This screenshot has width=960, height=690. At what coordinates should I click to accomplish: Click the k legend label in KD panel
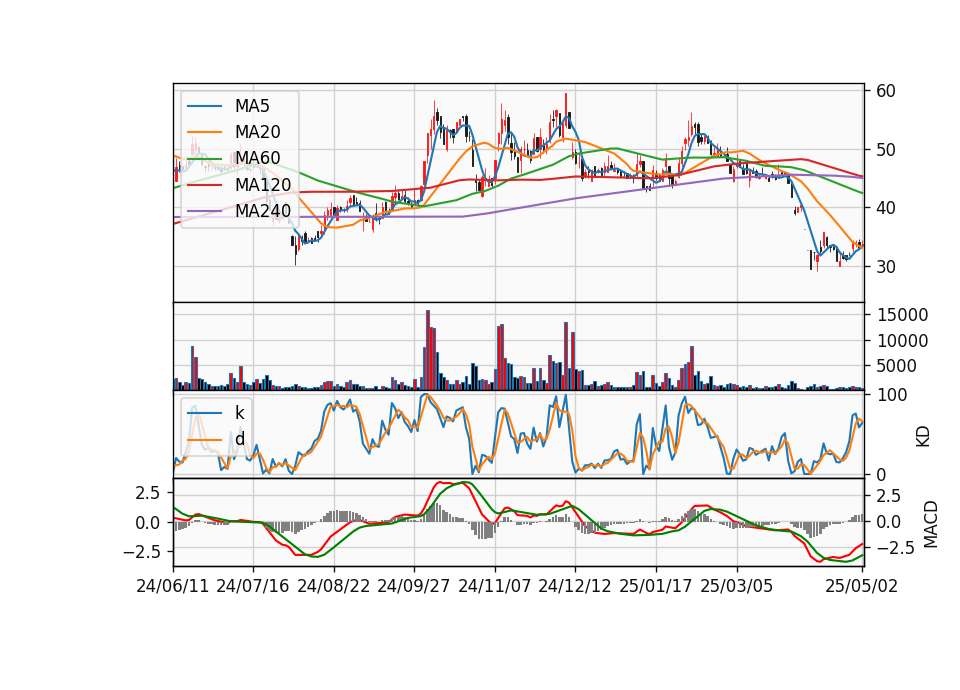(239, 413)
